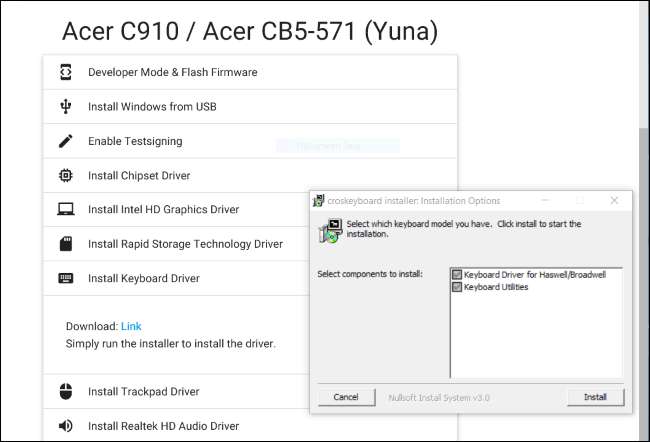Click the SD card icon for Rapid Storage
Image resolution: width=650 pixels, height=442 pixels.
(x=66, y=244)
